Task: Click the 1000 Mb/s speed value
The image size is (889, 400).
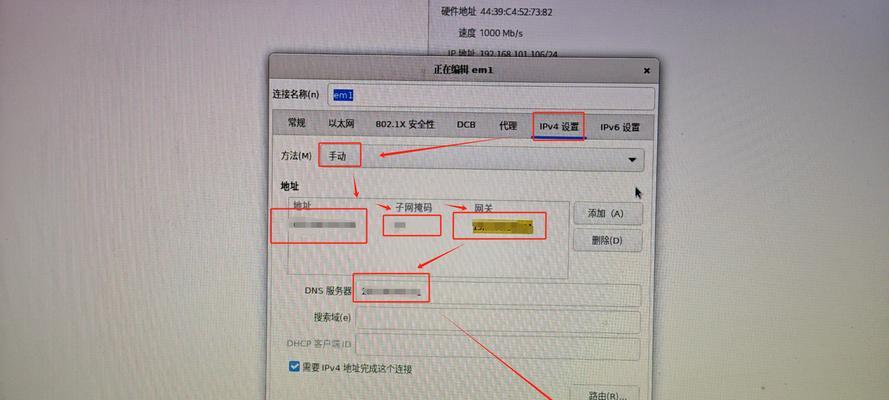Action: (x=501, y=33)
